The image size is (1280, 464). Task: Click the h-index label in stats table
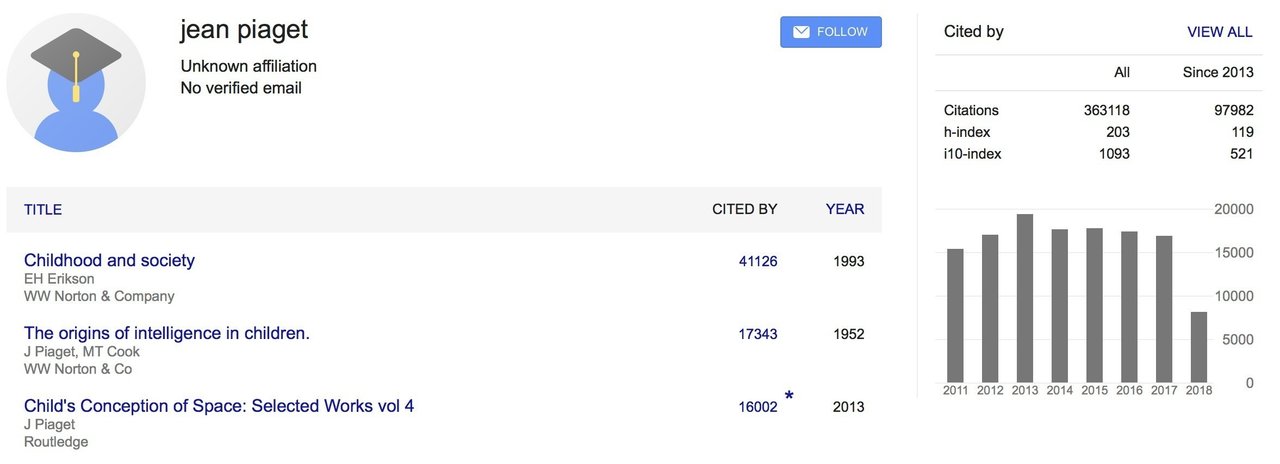pyautogui.click(x=967, y=132)
